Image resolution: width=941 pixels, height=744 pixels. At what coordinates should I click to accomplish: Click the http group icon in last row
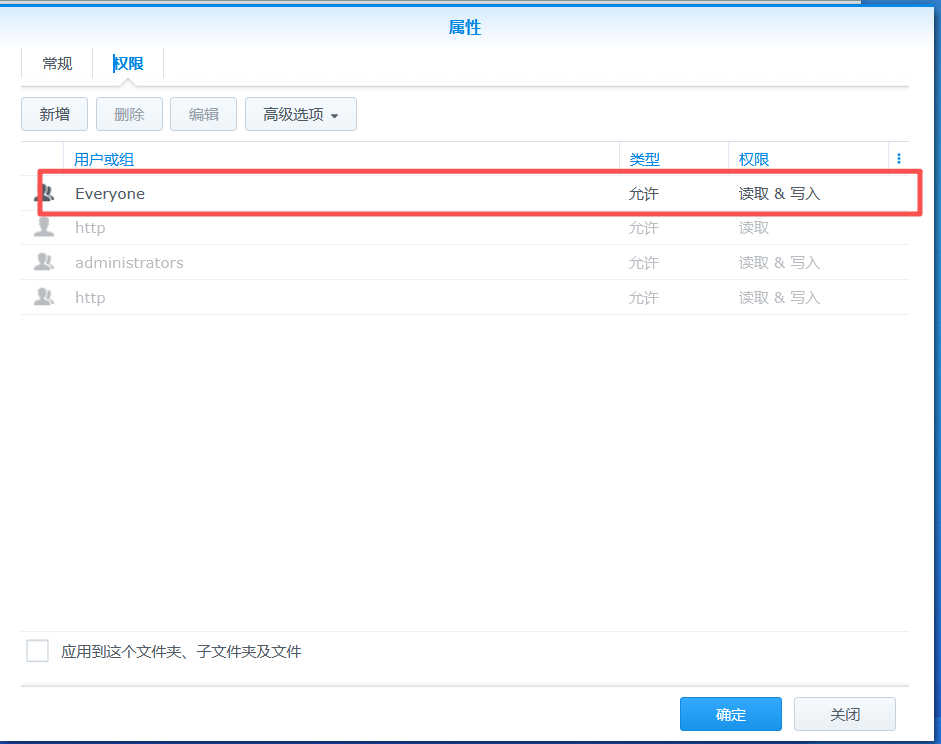coord(44,296)
